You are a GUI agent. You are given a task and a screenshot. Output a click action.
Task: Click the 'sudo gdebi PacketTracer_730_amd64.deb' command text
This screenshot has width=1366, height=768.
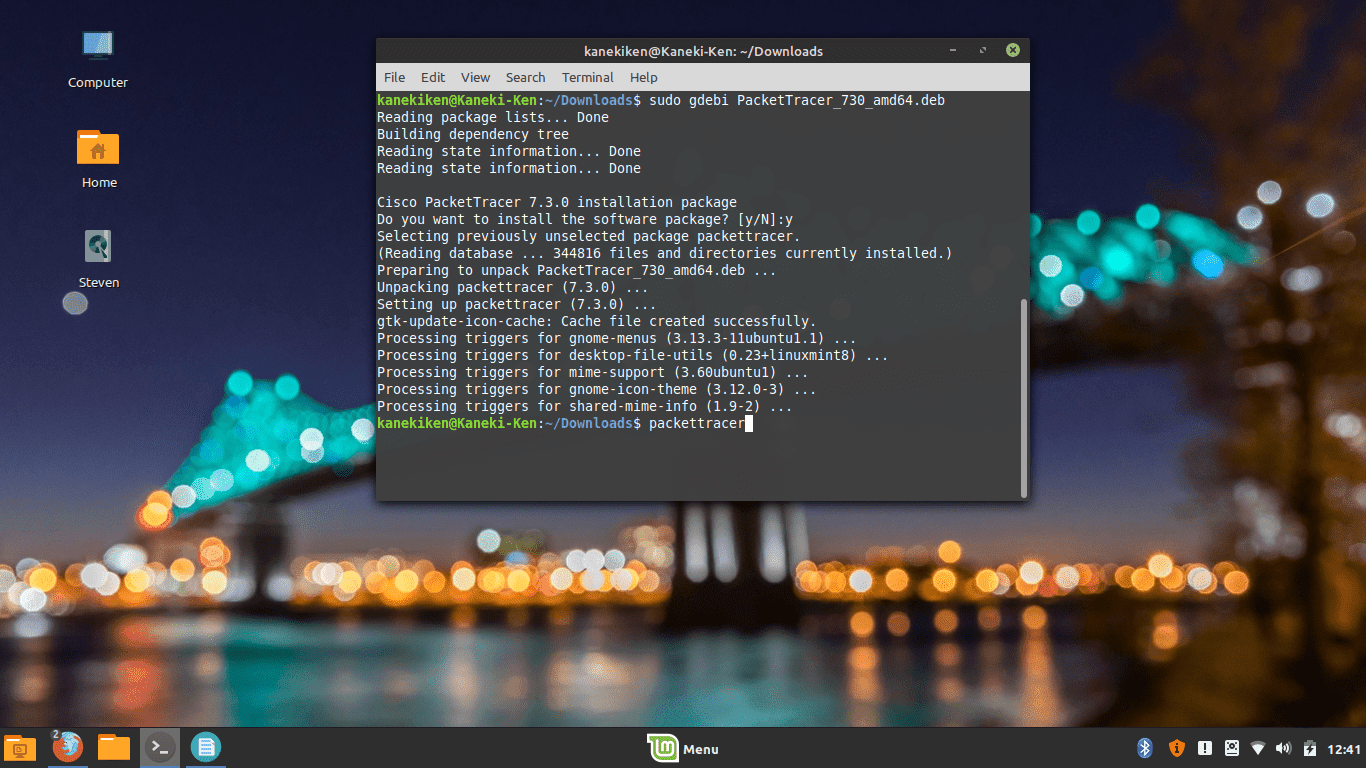tap(797, 100)
